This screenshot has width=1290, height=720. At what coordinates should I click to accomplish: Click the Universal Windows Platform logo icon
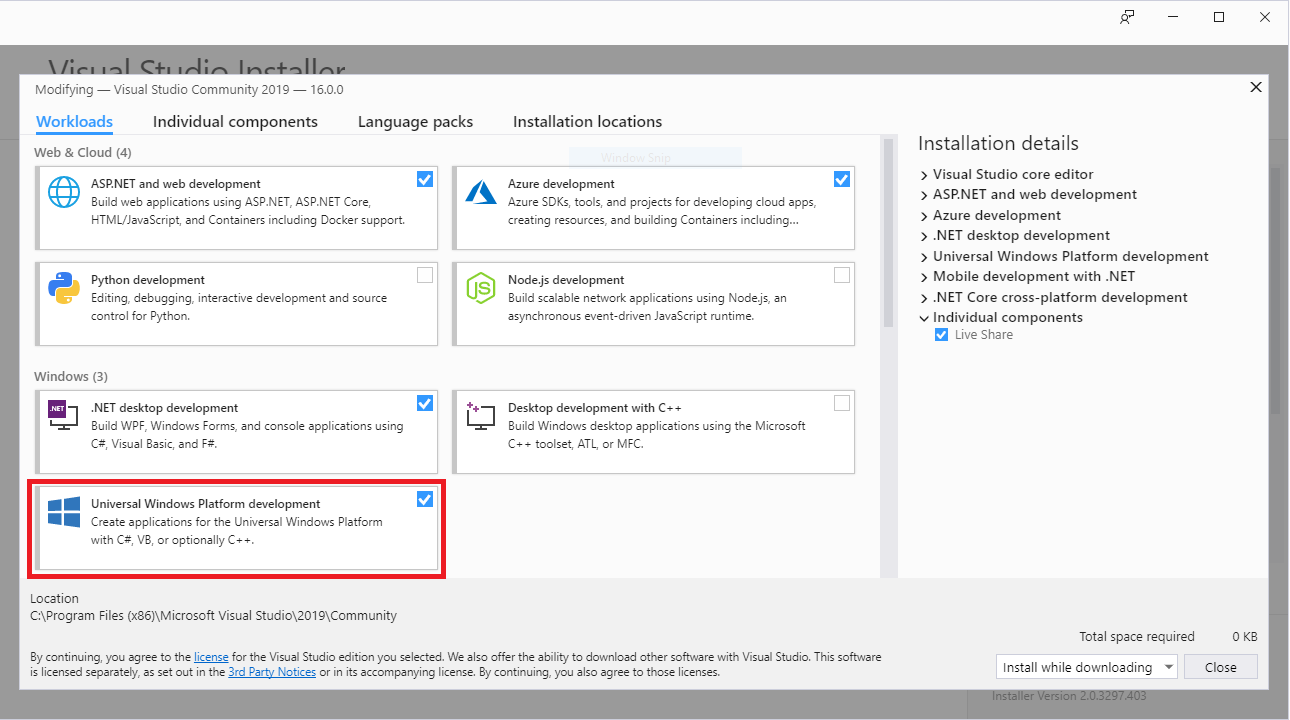click(64, 512)
